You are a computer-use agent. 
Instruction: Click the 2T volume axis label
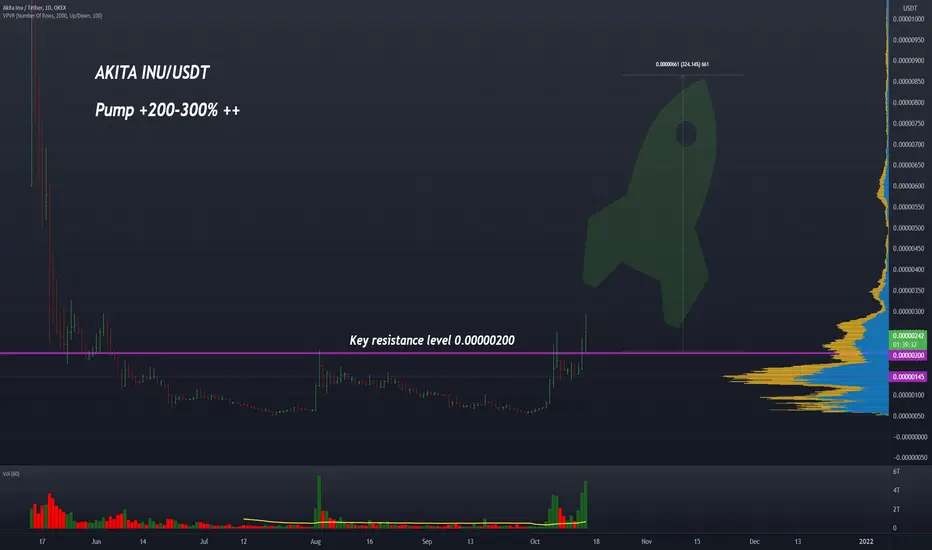[x=896, y=510]
